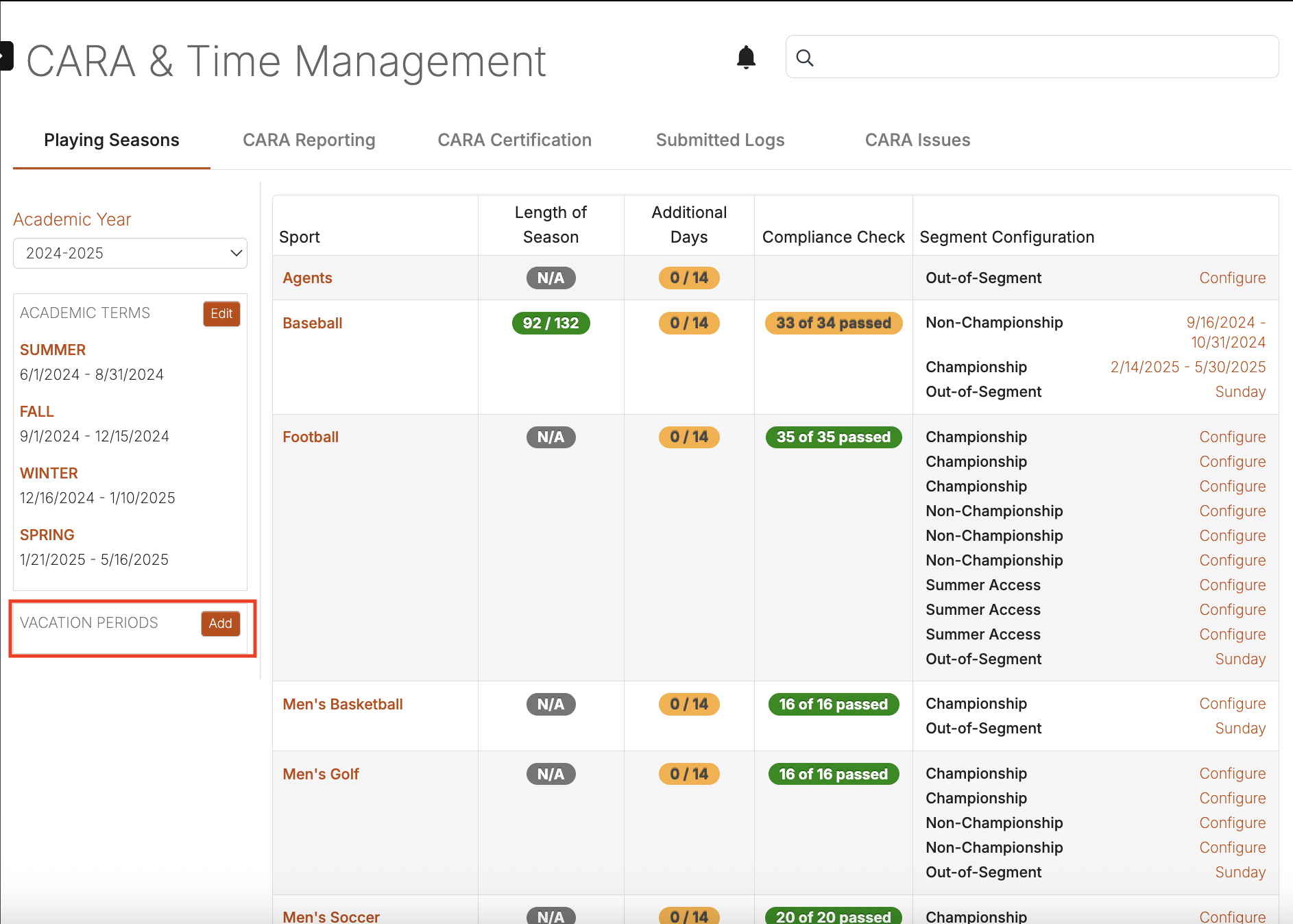Open Men's Basketball sport link
Viewport: 1293px width, 924px height.
pyautogui.click(x=342, y=705)
